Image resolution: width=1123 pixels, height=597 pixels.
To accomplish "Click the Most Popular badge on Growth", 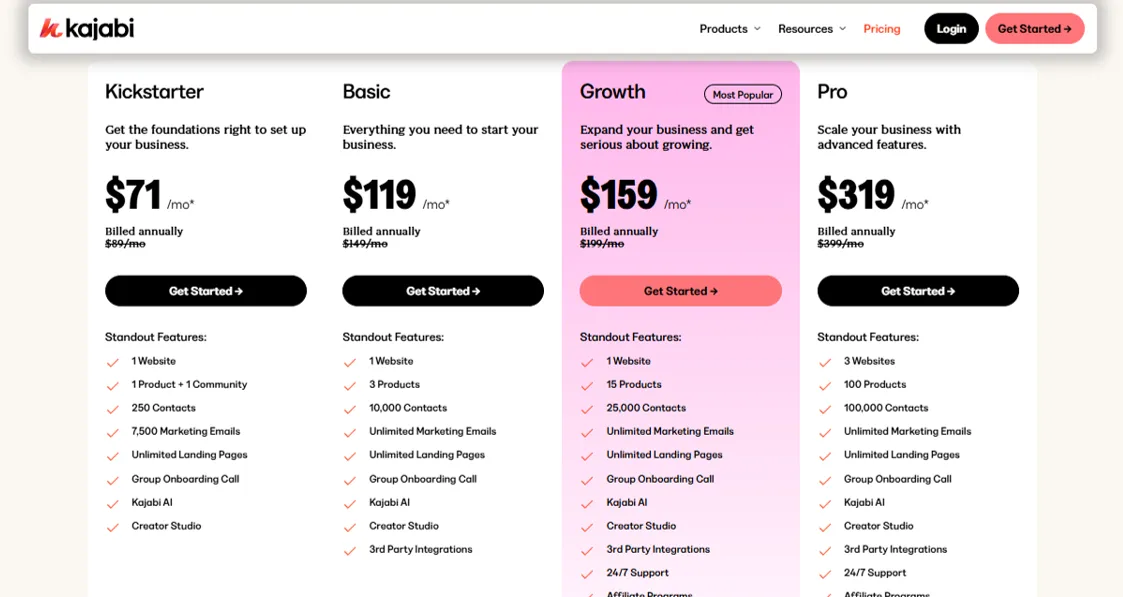I will click(743, 94).
